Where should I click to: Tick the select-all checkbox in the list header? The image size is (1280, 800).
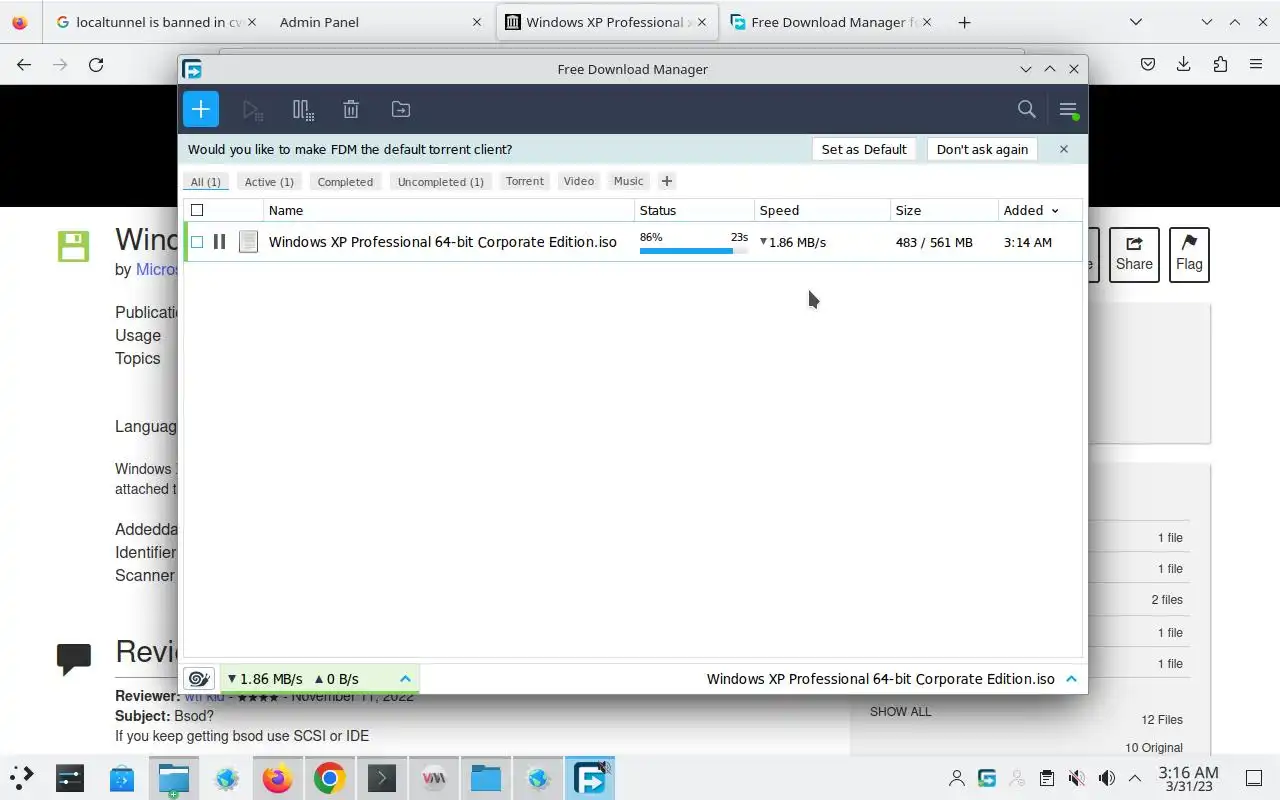(197, 210)
